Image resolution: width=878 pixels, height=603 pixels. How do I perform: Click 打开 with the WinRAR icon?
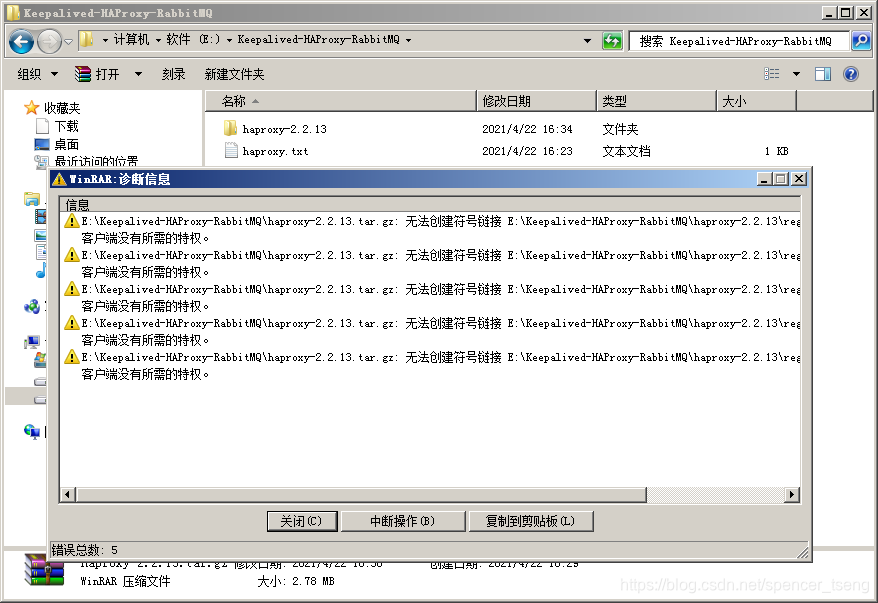(97, 74)
